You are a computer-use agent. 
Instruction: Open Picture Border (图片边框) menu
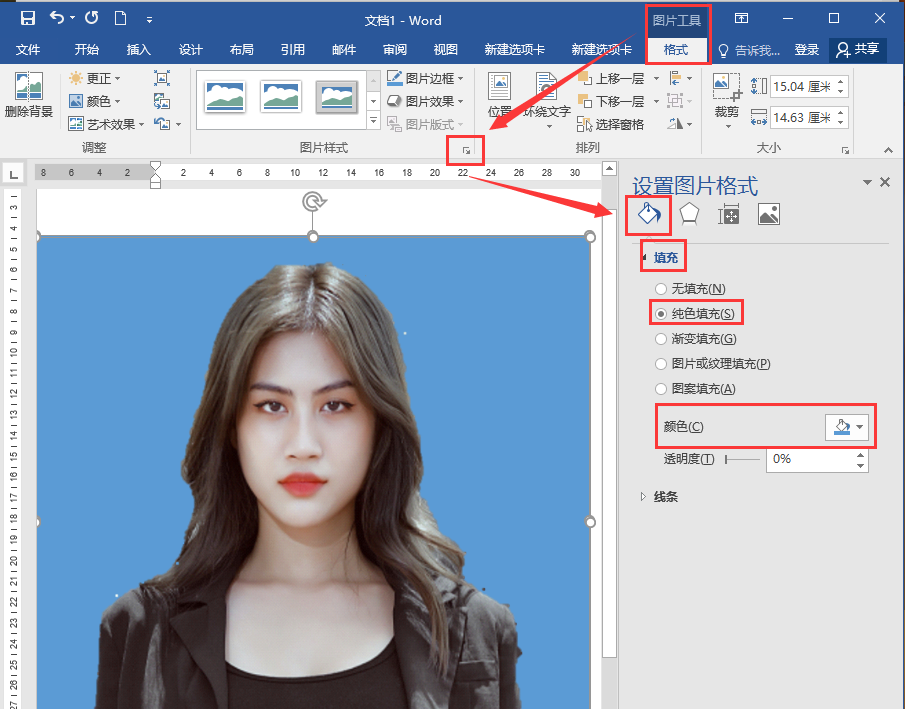425,78
